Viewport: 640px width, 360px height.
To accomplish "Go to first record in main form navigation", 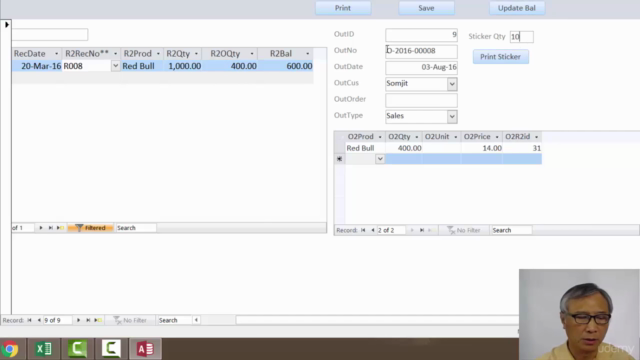I will (29, 320).
